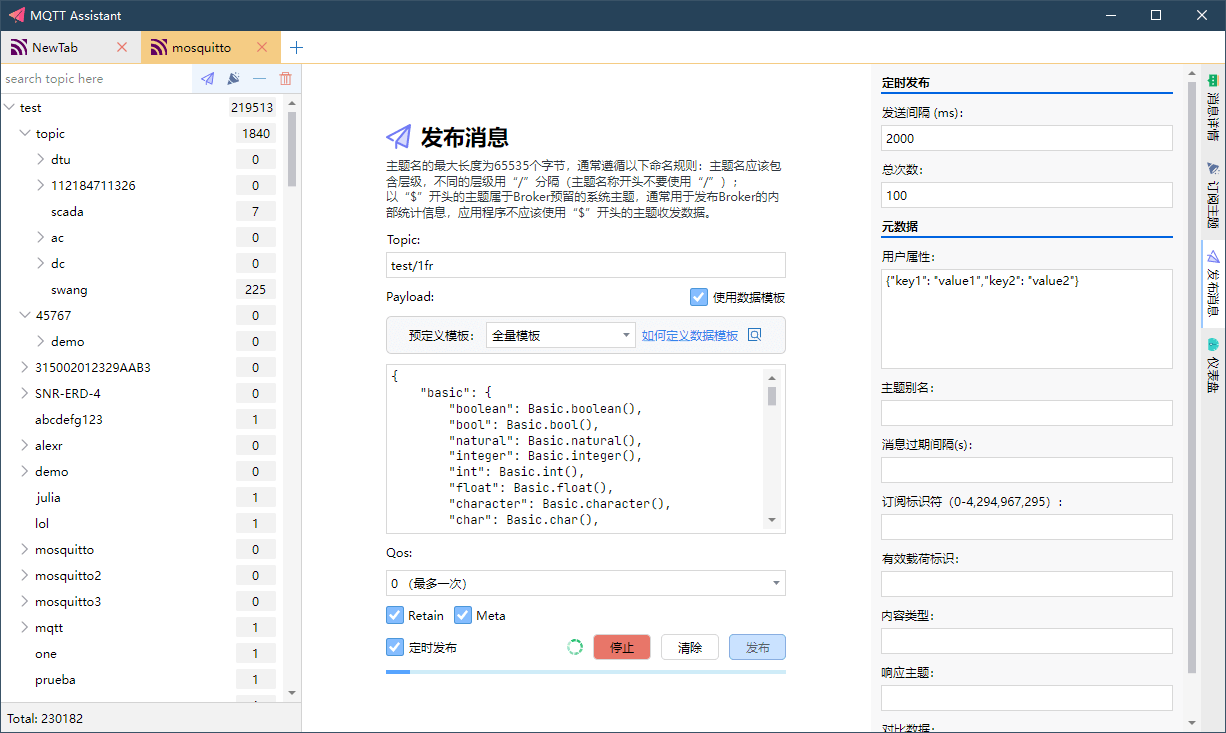
Task: Switch to the NewTab connection tab
Action: 56,47
